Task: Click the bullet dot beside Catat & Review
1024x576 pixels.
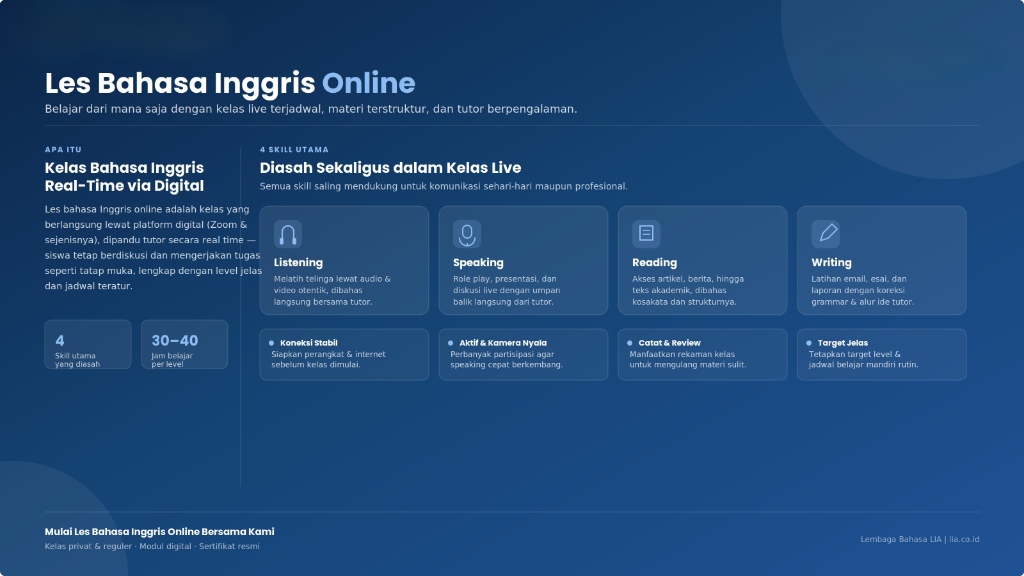Action: point(630,343)
